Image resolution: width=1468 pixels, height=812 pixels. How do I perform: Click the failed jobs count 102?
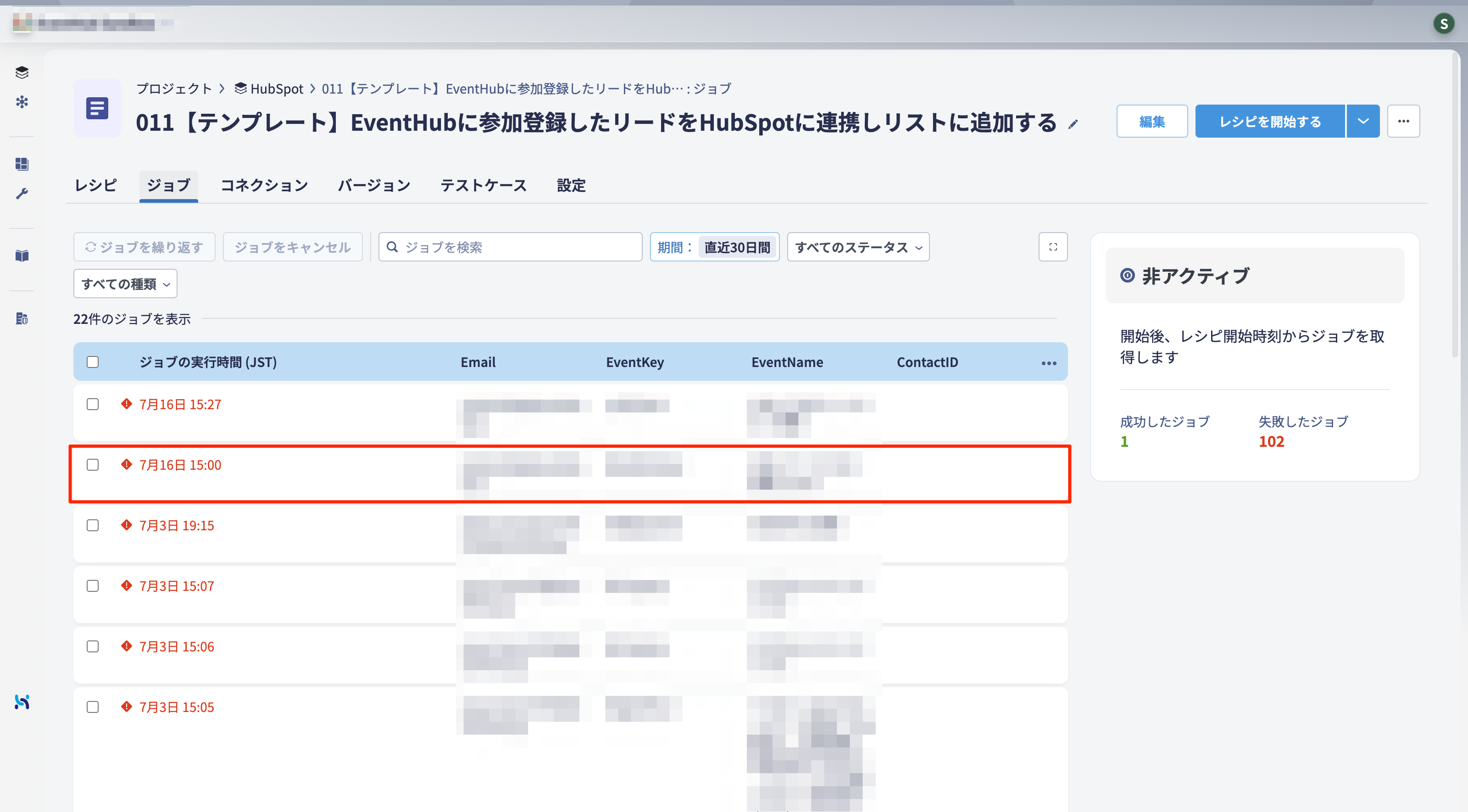(1271, 441)
